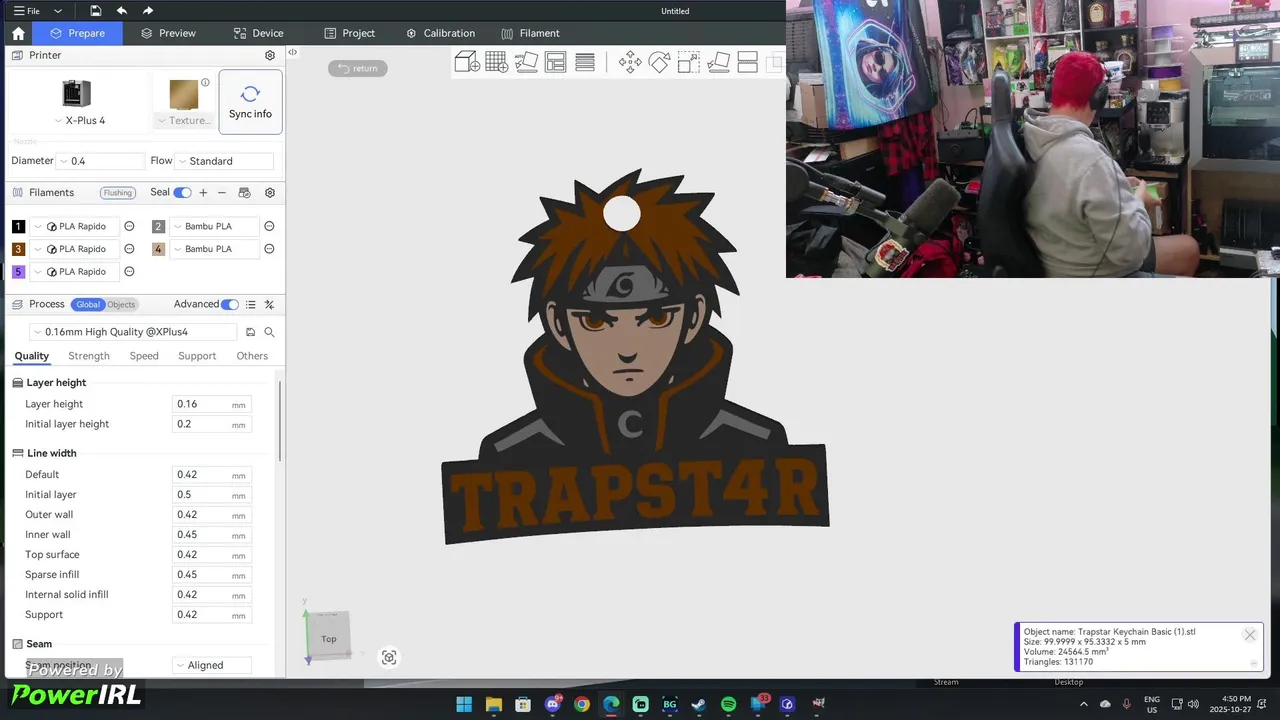Search process settings magnifier icon
This screenshot has height=720, width=1280.
(x=269, y=332)
